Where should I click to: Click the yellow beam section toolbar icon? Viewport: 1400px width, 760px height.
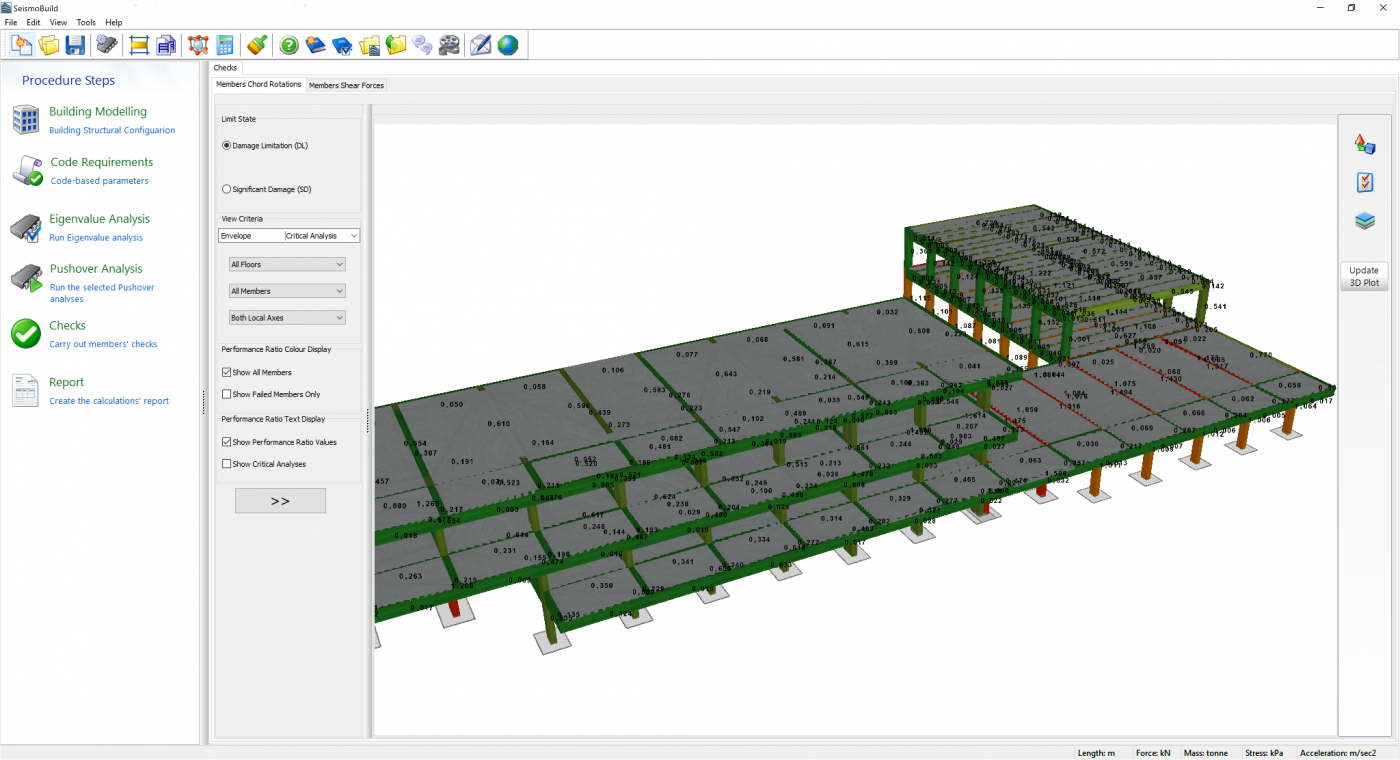(139, 45)
